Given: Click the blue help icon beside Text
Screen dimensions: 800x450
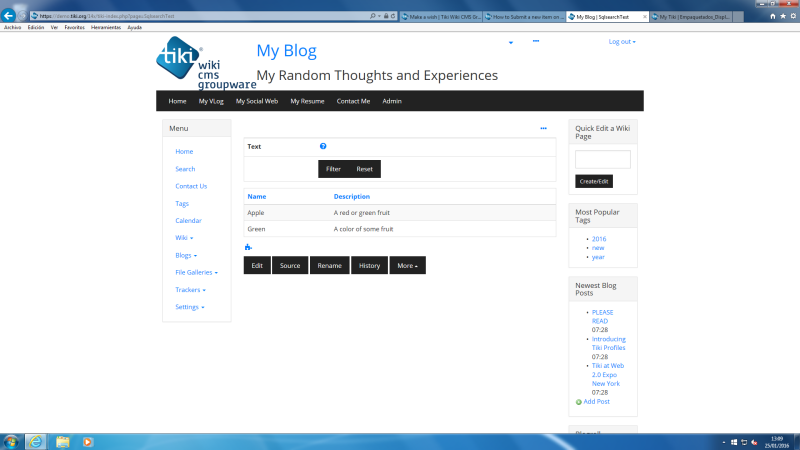Looking at the screenshot, I should pyautogui.click(x=323, y=146).
